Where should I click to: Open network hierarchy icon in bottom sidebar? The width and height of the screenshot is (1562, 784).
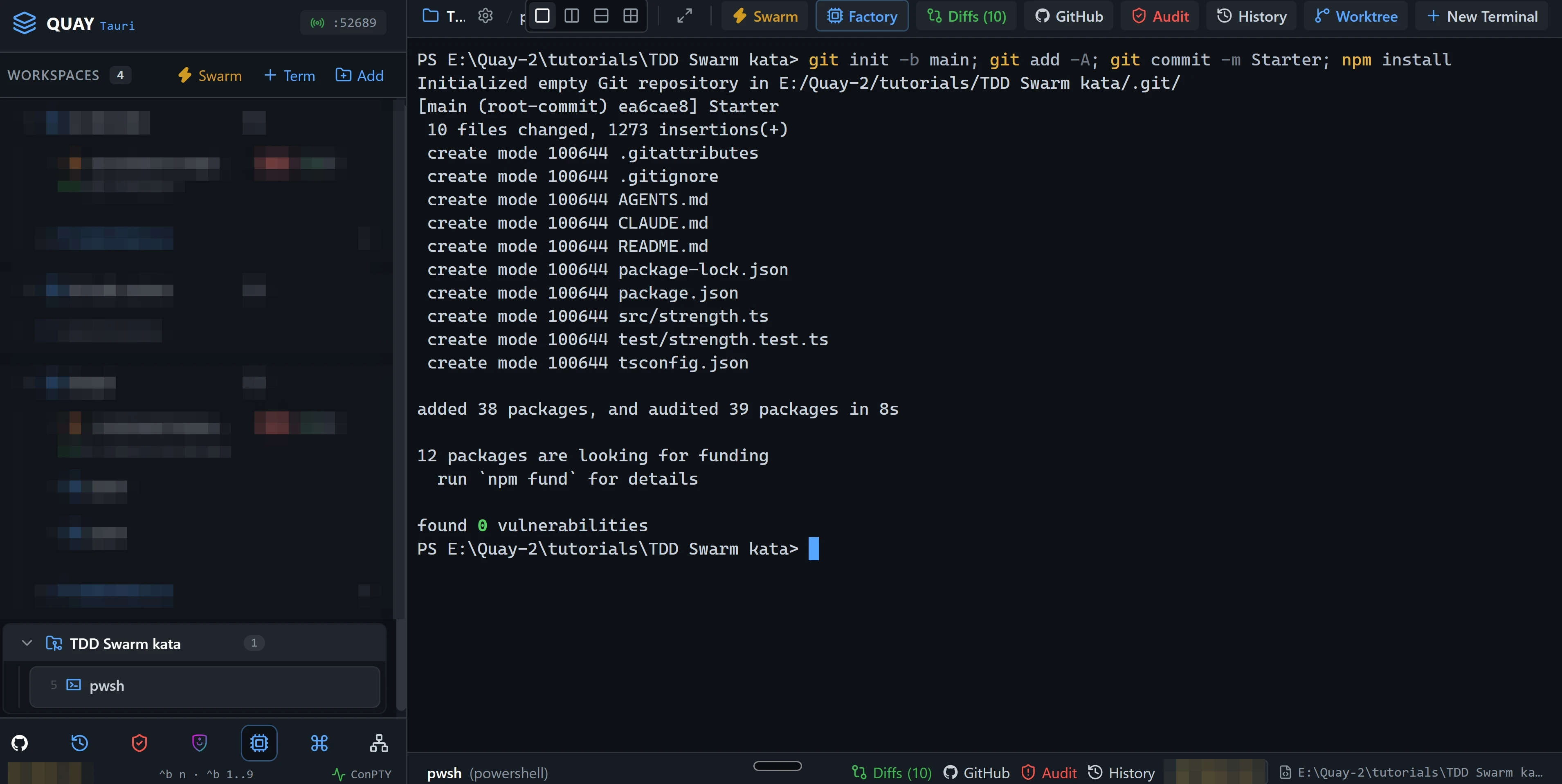point(379,743)
